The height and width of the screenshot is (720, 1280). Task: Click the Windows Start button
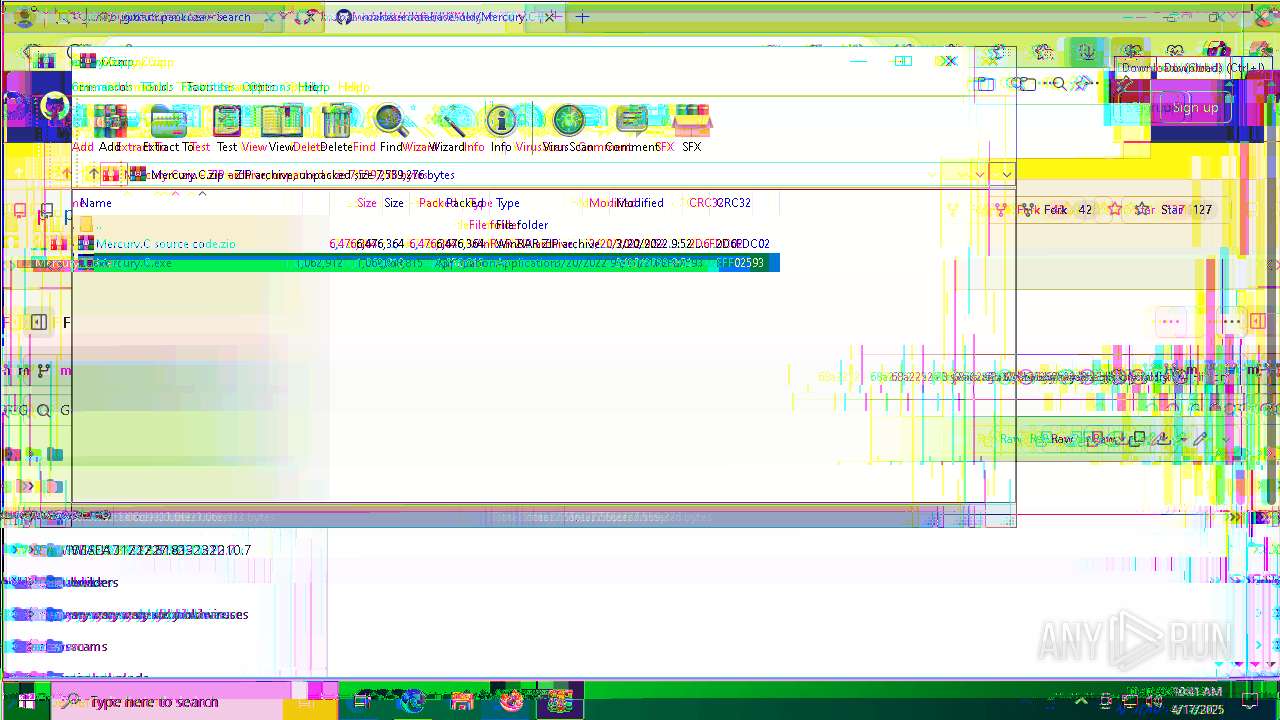[x=26, y=702]
